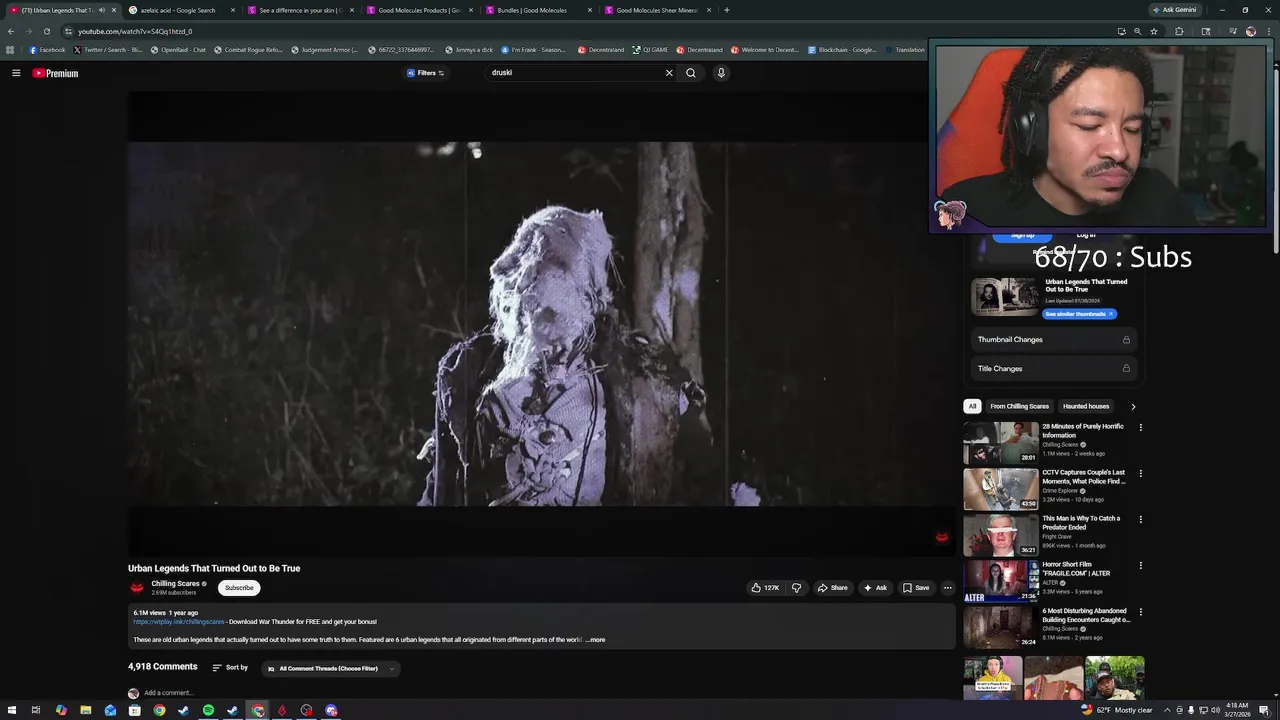Open options for '6 Most Disturbing Abandoned' video
The image size is (1280, 720).
(1140, 612)
